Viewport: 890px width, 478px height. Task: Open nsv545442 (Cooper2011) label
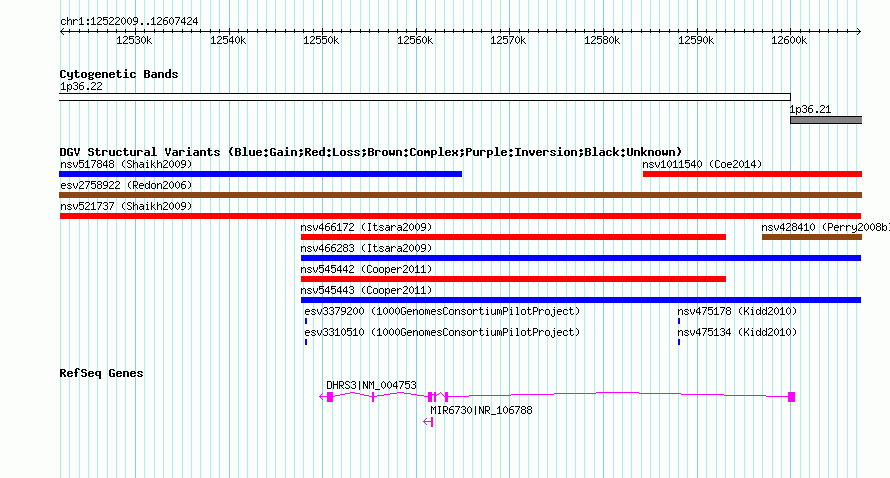[367, 269]
